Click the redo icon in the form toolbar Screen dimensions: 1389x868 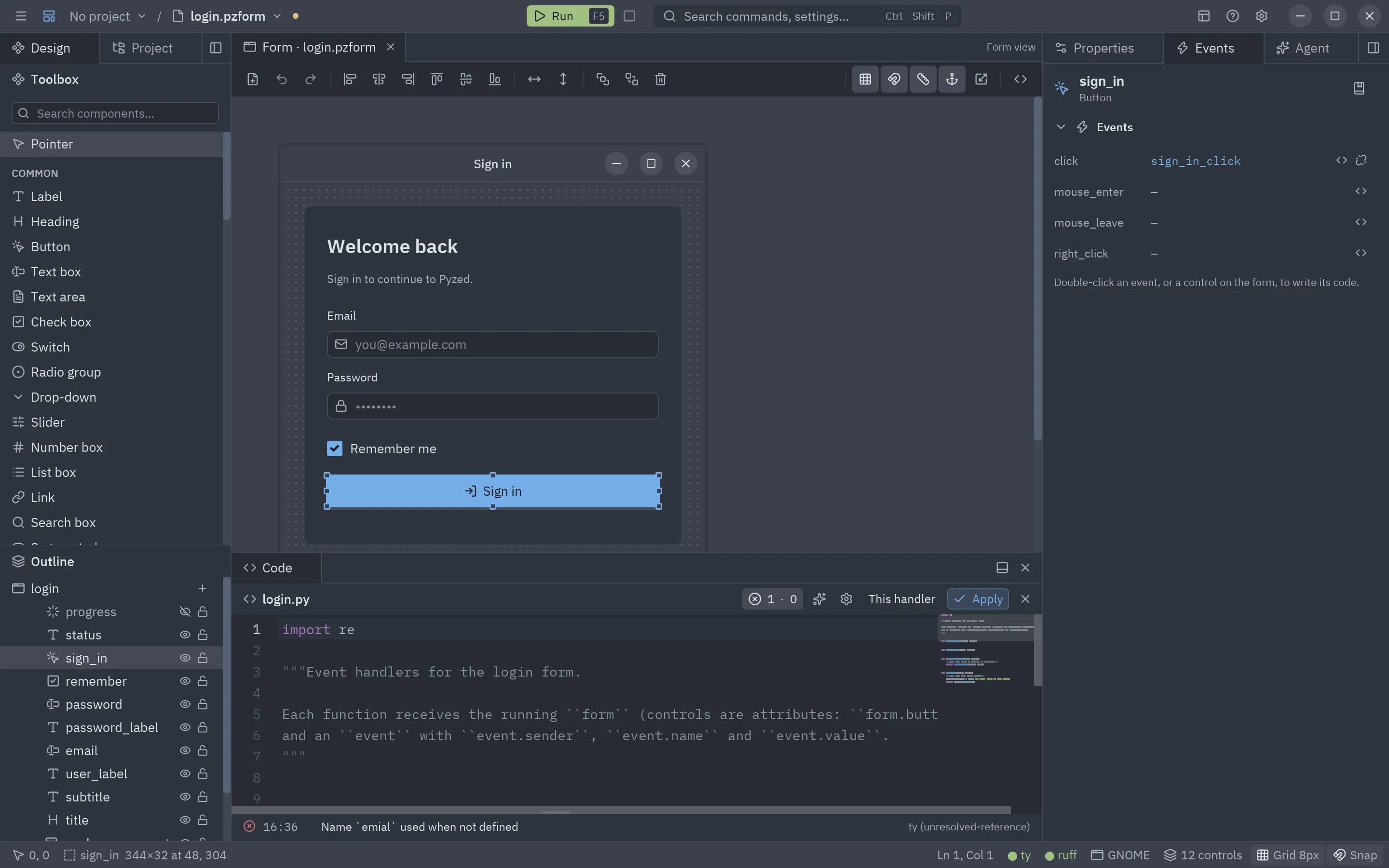tap(311, 79)
